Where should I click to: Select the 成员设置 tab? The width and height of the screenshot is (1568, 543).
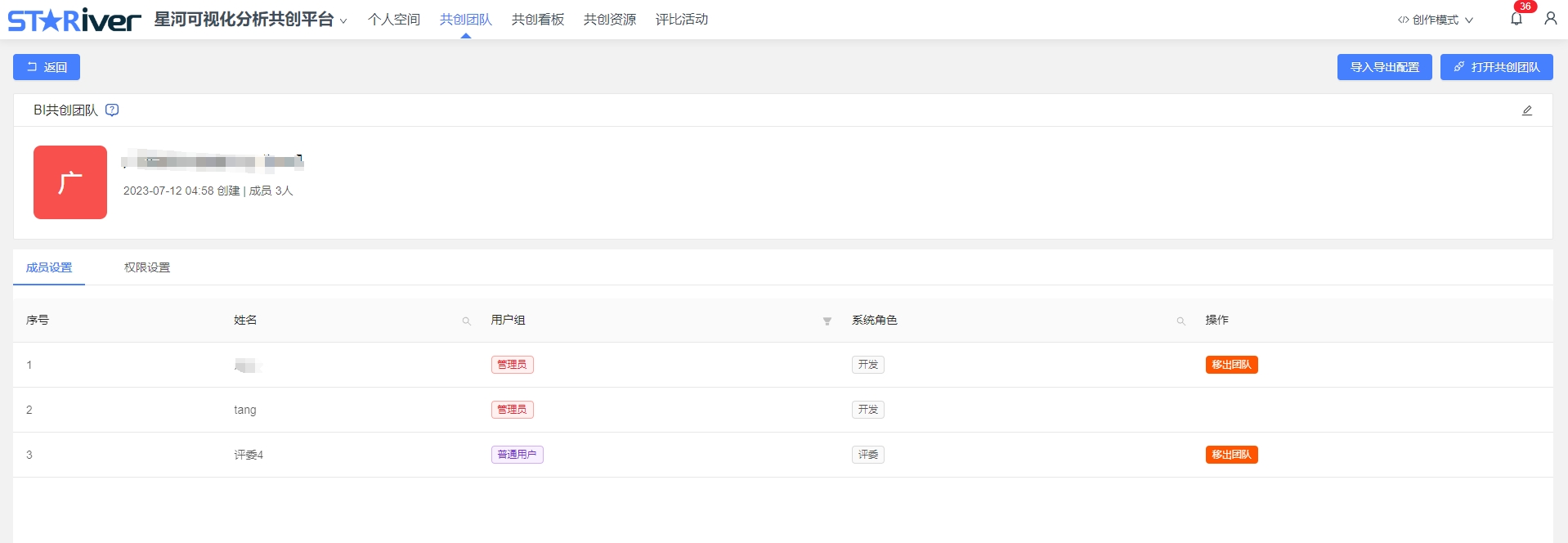pyautogui.click(x=49, y=267)
